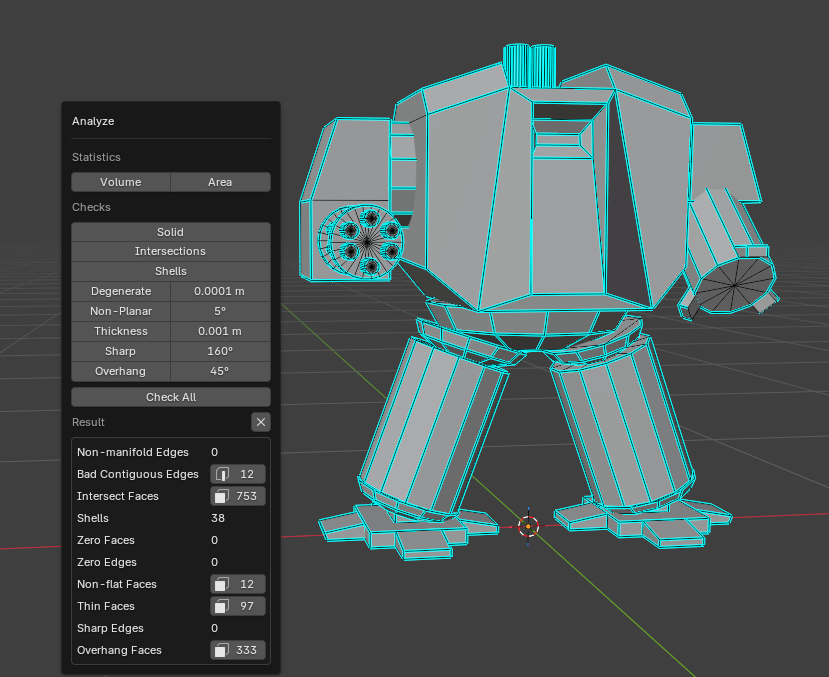The image size is (829, 677).
Task: Run the Sharp check
Action: pyautogui.click(x=121, y=351)
